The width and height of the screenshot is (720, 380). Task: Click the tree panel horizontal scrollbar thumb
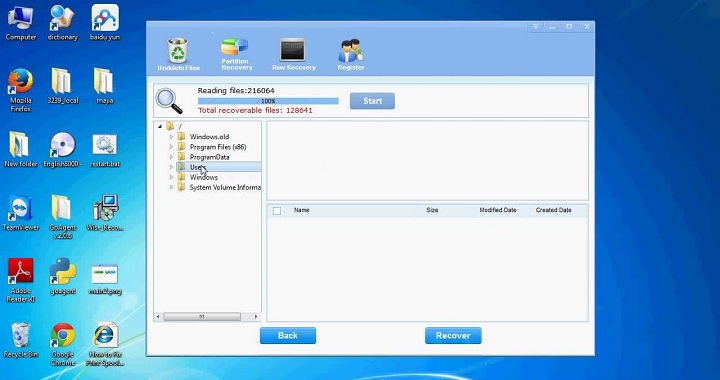(202, 317)
